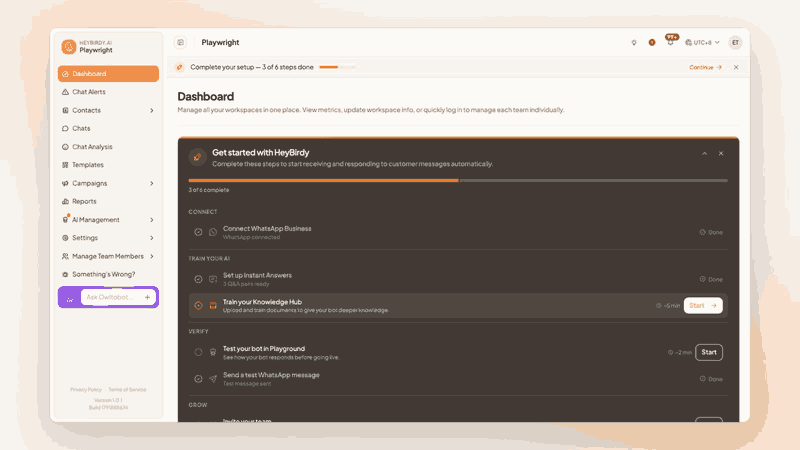Image resolution: width=800 pixels, height=450 pixels.
Task: Start the Train your Knowledge Hub step
Action: 703,306
